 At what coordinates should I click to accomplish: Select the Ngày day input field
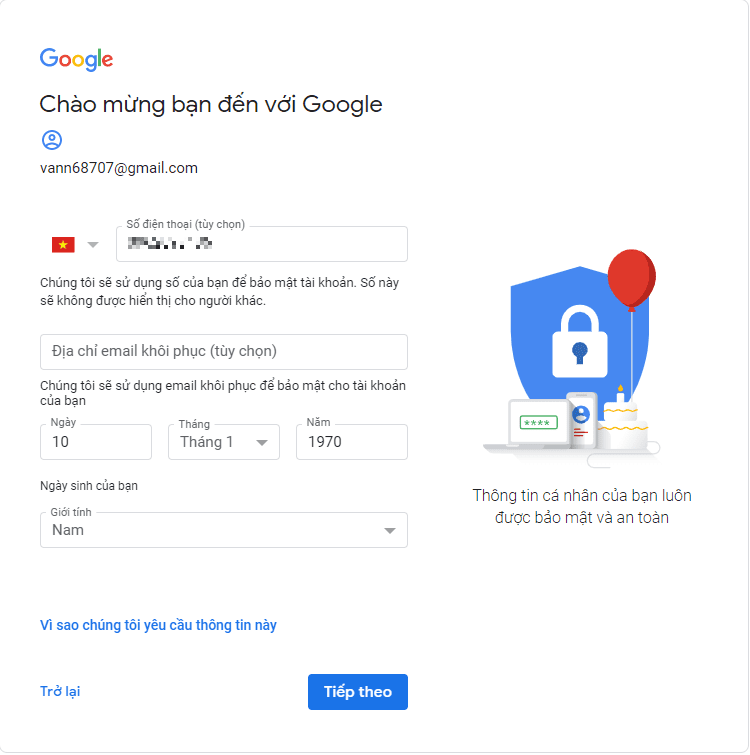(x=96, y=442)
